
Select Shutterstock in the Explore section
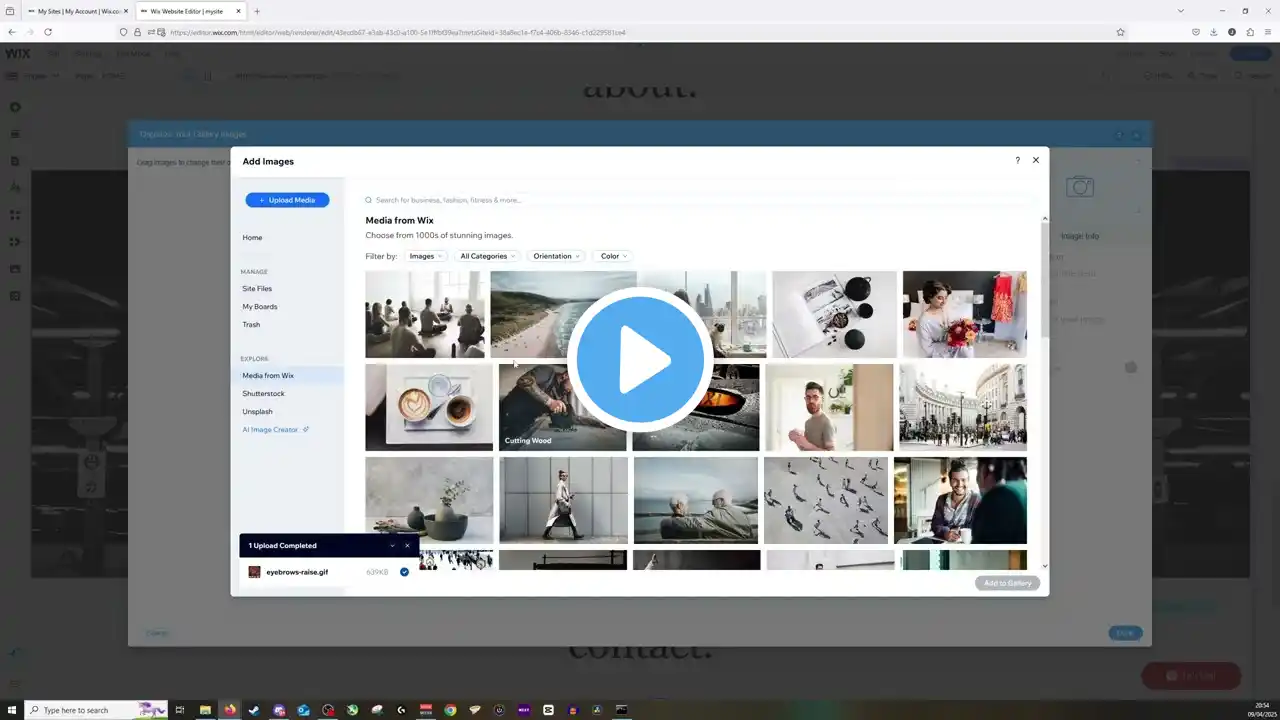click(263, 394)
